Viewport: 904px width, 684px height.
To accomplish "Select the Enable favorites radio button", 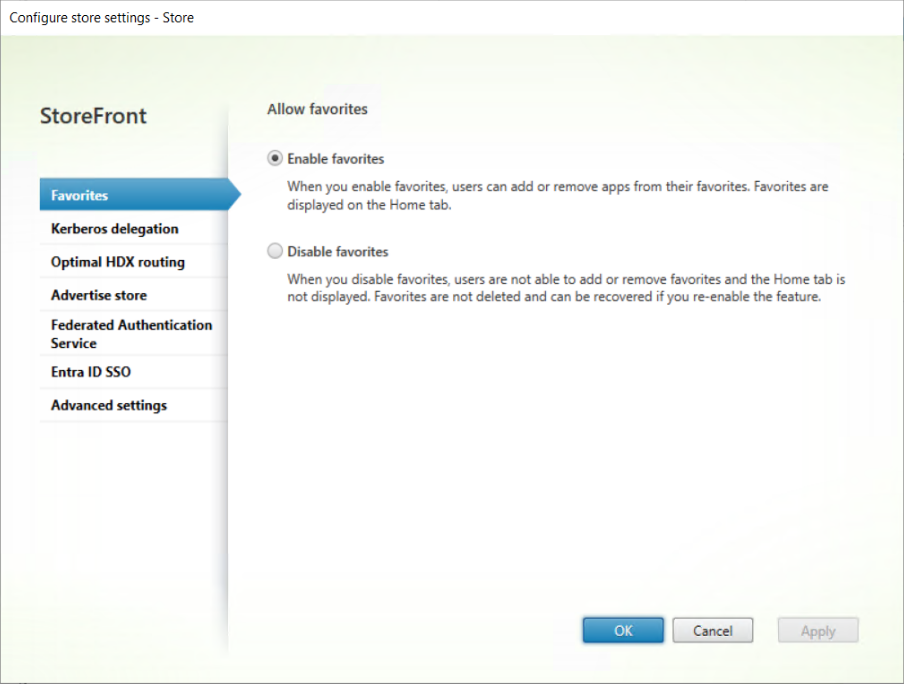I will coord(275,158).
